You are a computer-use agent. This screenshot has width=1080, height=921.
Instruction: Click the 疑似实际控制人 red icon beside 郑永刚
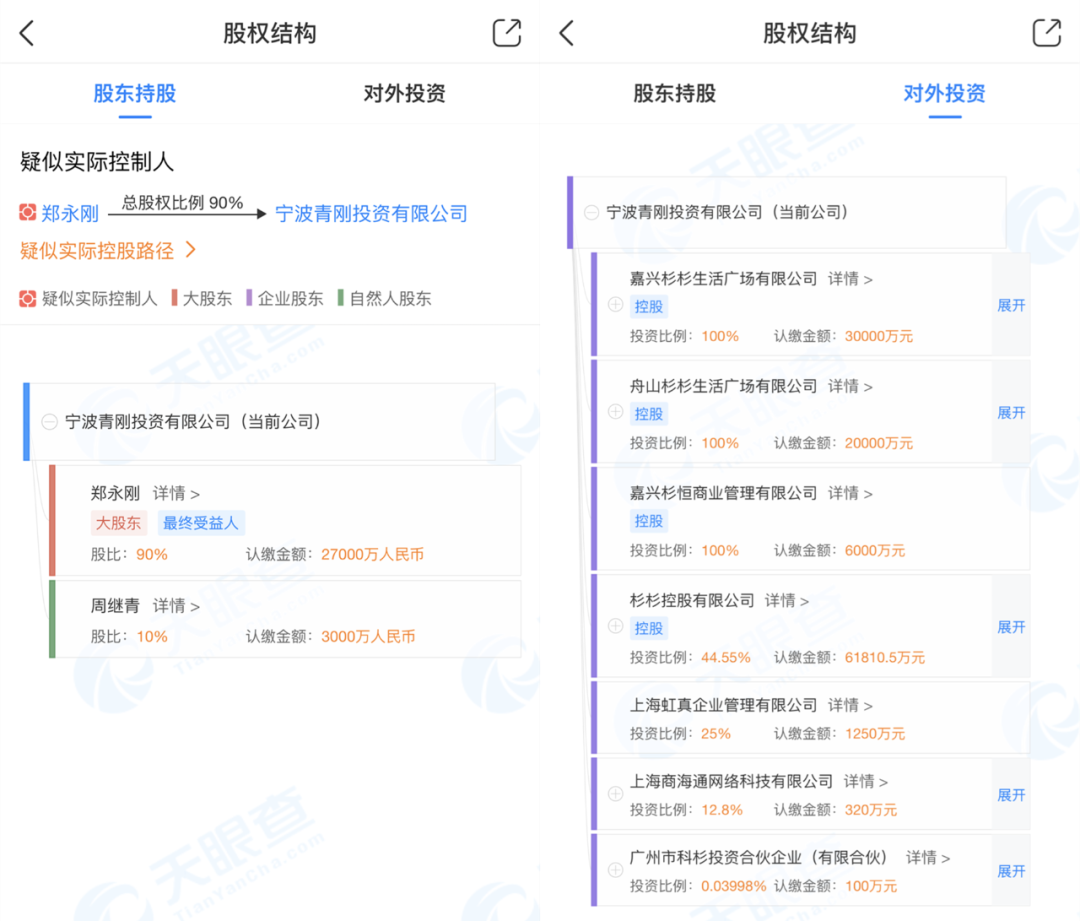coord(28,213)
